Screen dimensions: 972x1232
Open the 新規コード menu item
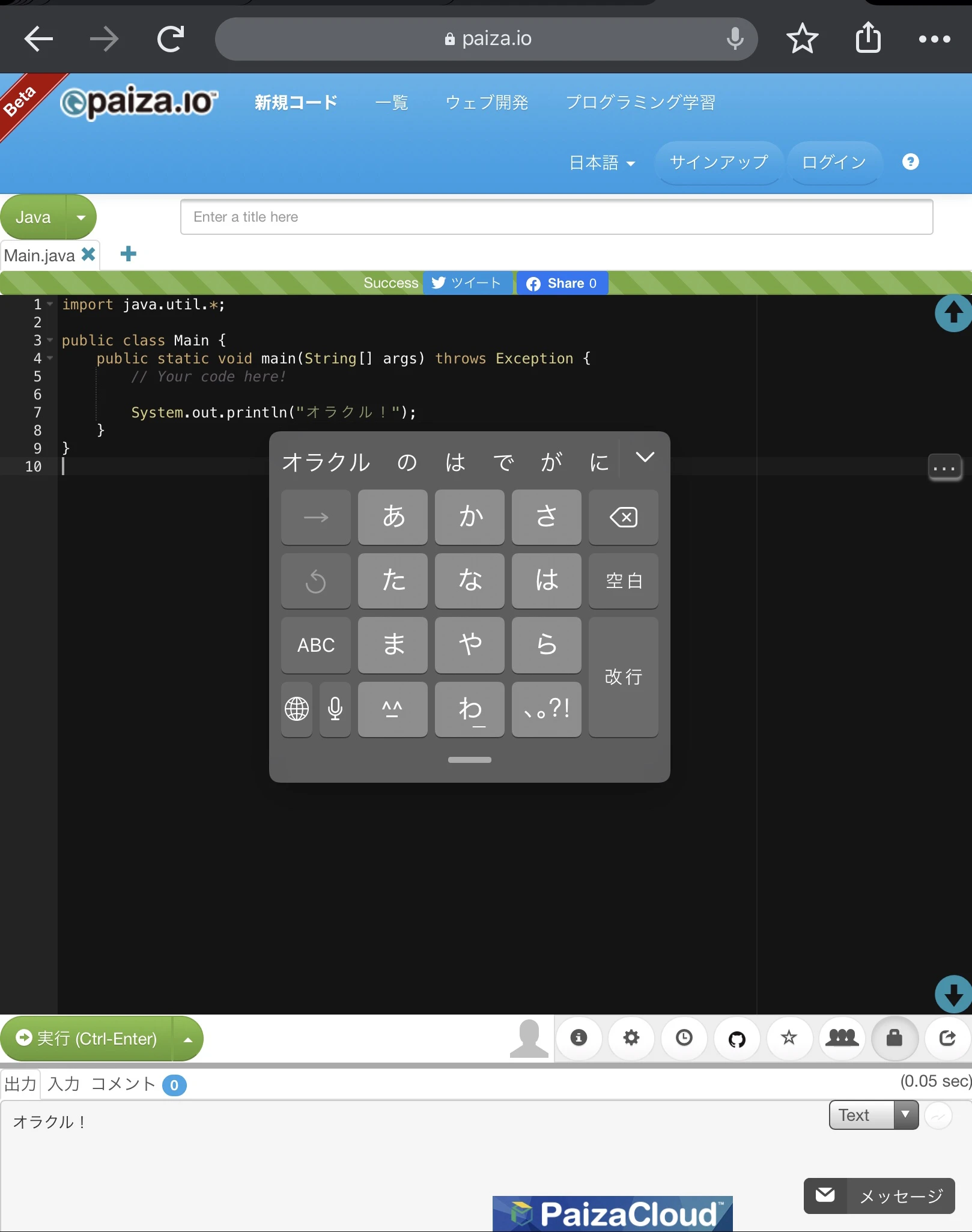coord(296,103)
